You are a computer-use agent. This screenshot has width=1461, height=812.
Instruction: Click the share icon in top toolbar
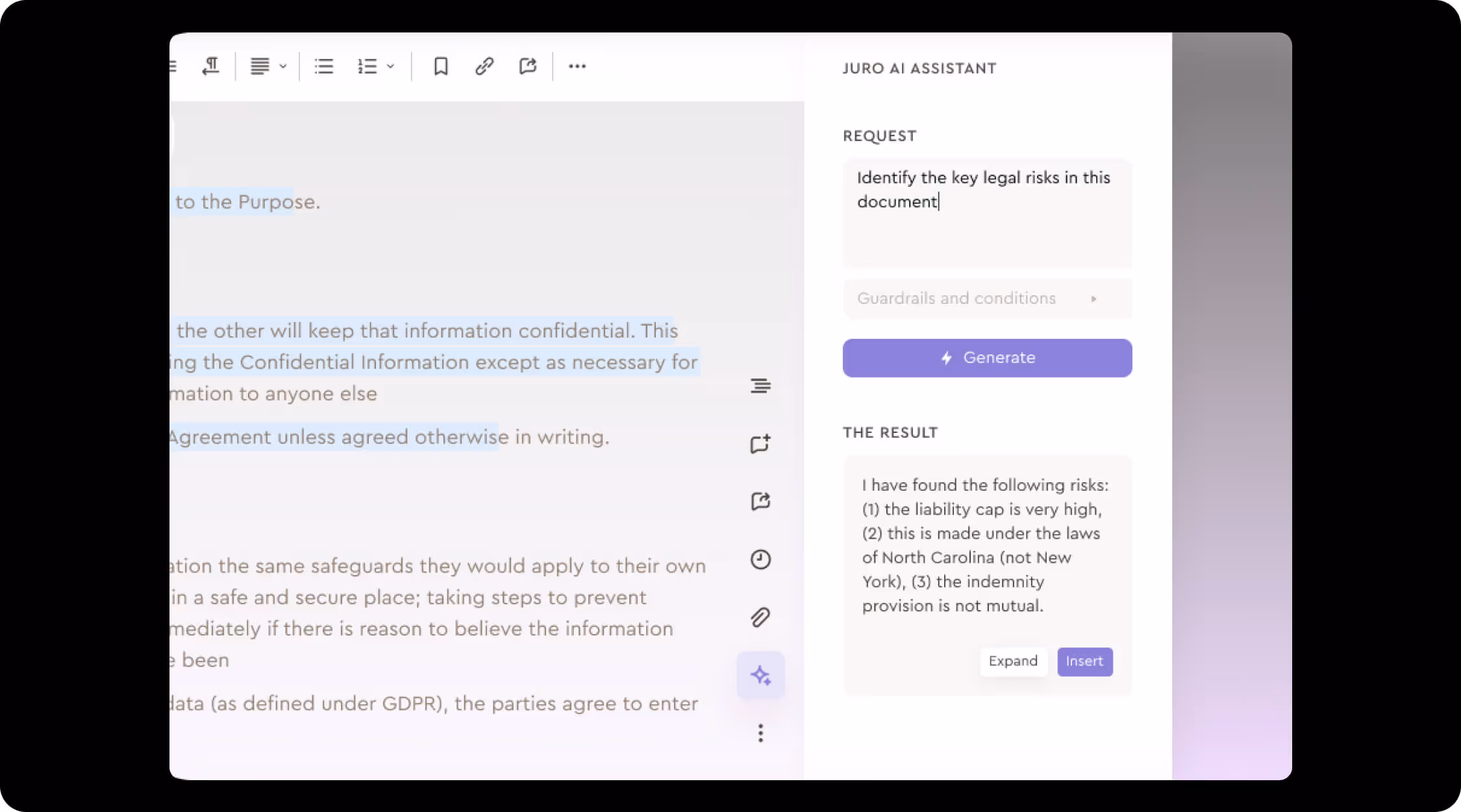pyautogui.click(x=528, y=66)
